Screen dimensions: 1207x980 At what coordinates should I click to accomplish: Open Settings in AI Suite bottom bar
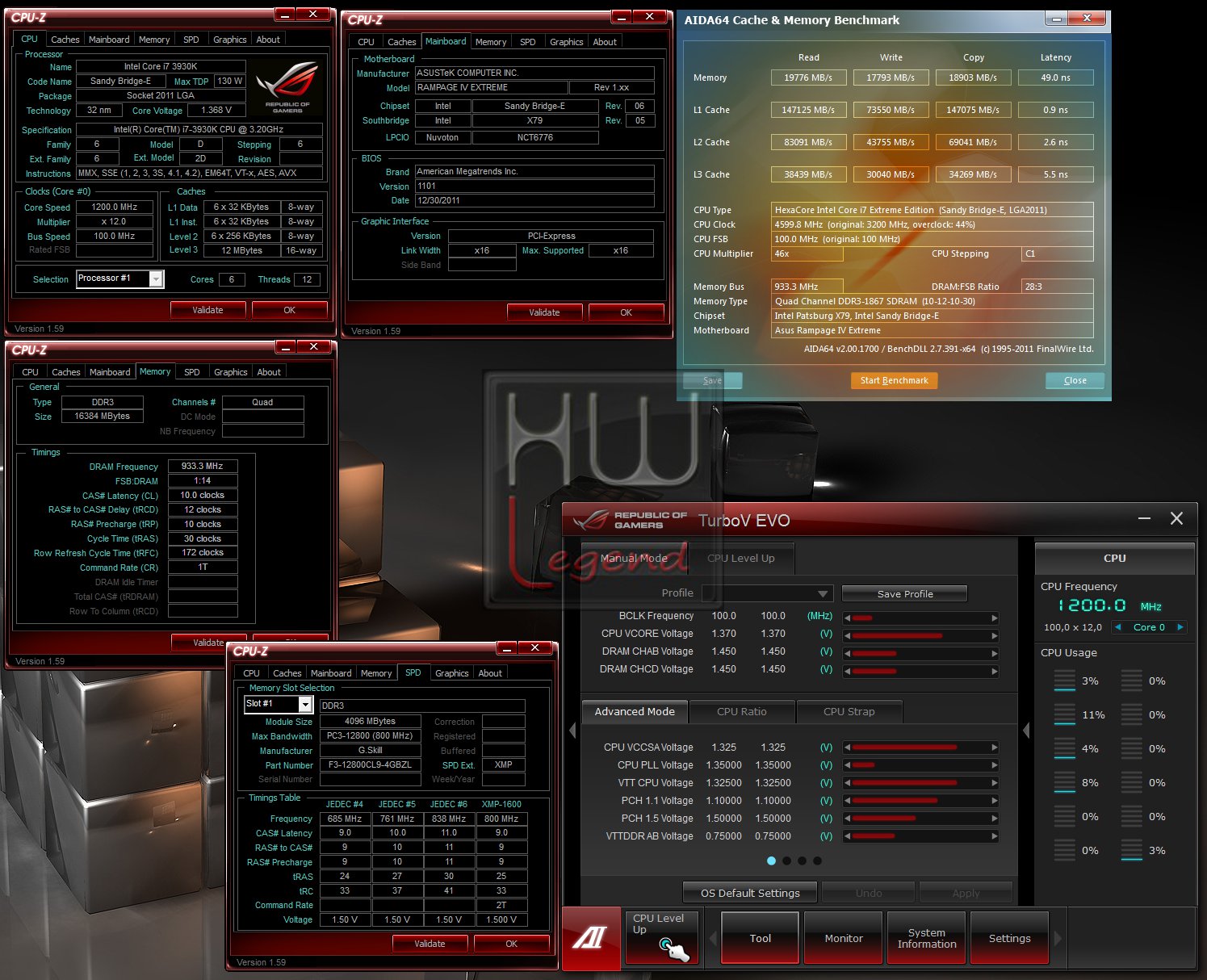[x=1009, y=938]
